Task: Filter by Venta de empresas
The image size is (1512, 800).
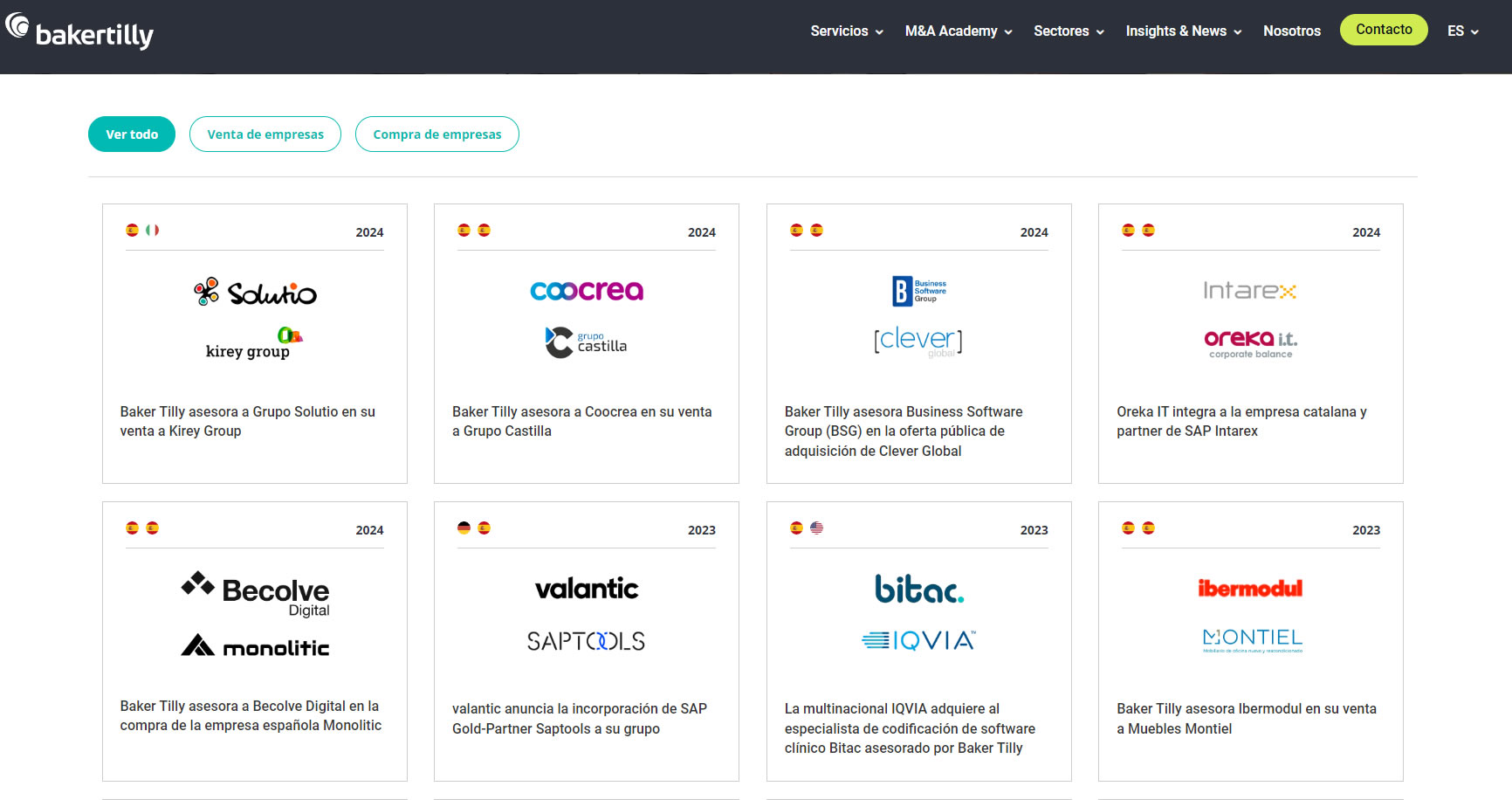Action: (265, 134)
